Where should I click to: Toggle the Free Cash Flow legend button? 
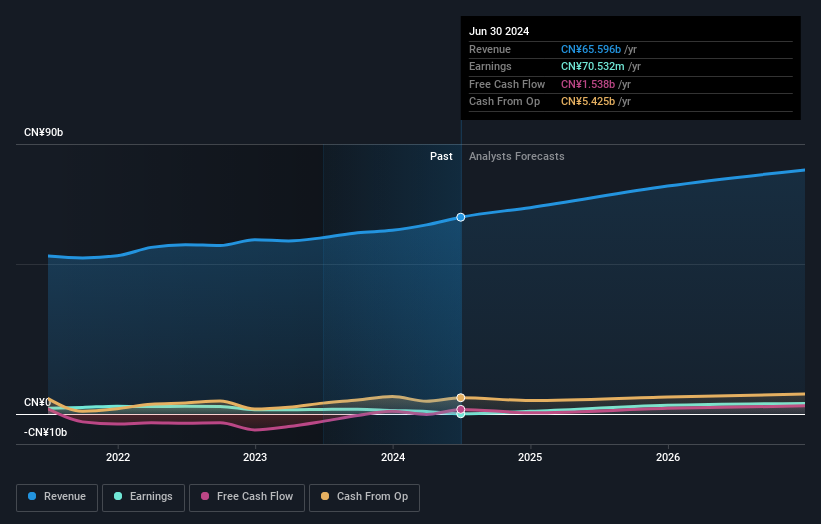coord(247,497)
